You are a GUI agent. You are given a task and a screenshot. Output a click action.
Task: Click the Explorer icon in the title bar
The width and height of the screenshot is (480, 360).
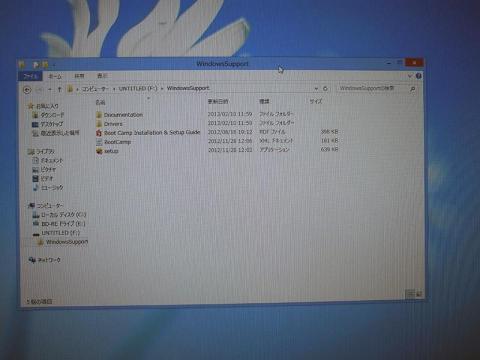point(22,64)
